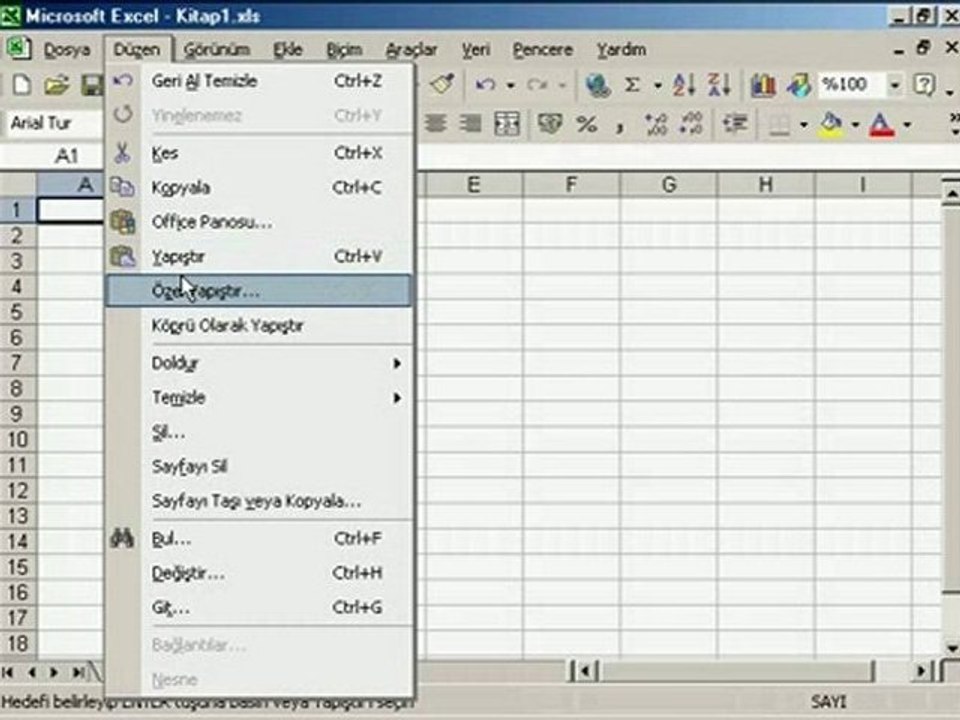Click the New workbook icon
This screenshot has width=960, height=720.
pos(22,85)
